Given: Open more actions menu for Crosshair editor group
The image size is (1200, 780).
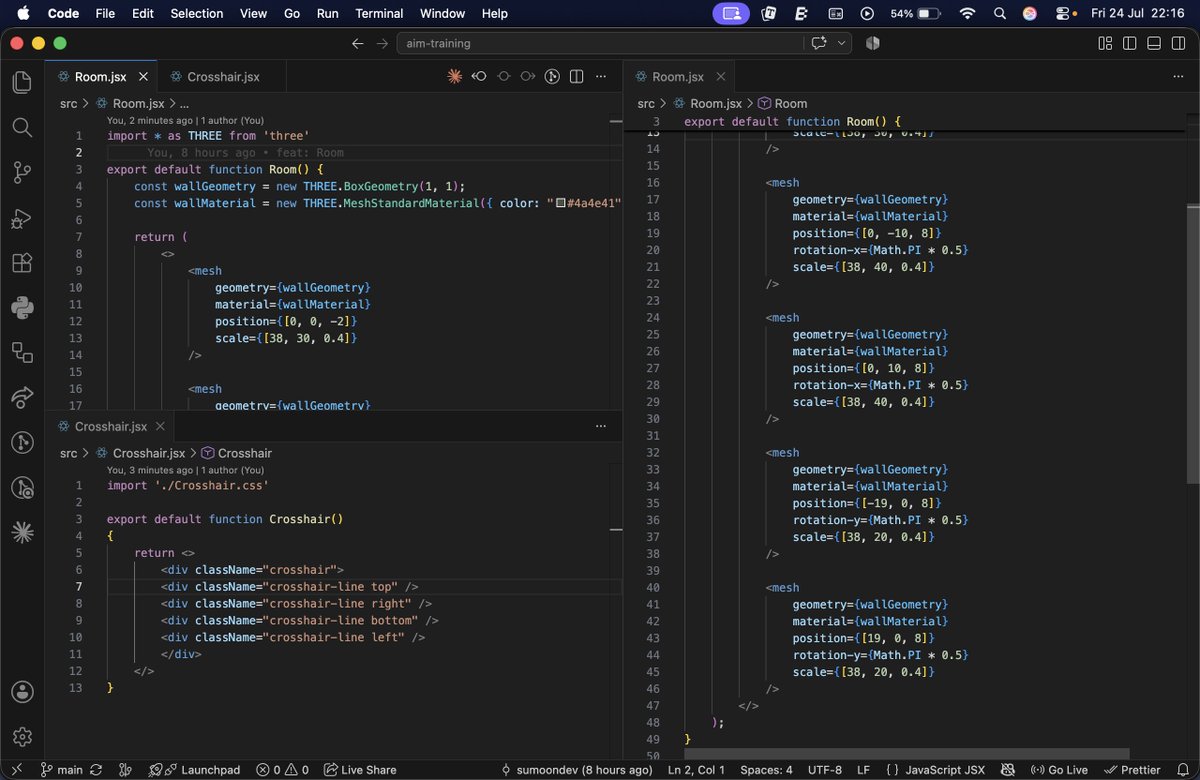Looking at the screenshot, I should (601, 426).
